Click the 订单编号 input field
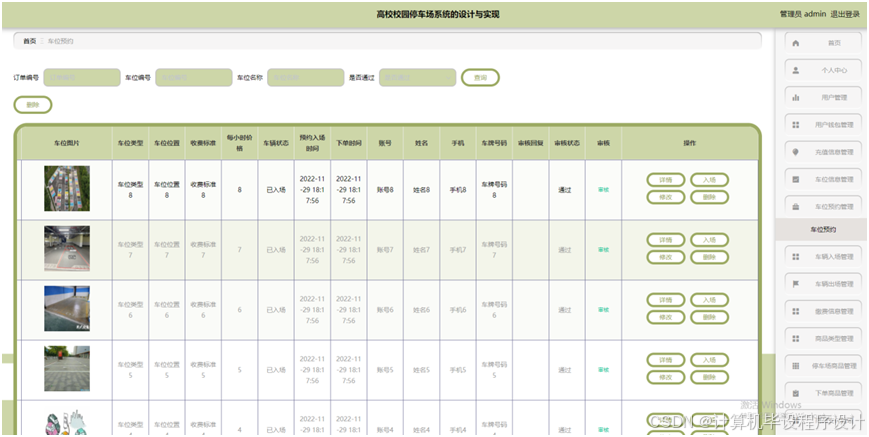The width and height of the screenshot is (869, 437). click(82, 78)
